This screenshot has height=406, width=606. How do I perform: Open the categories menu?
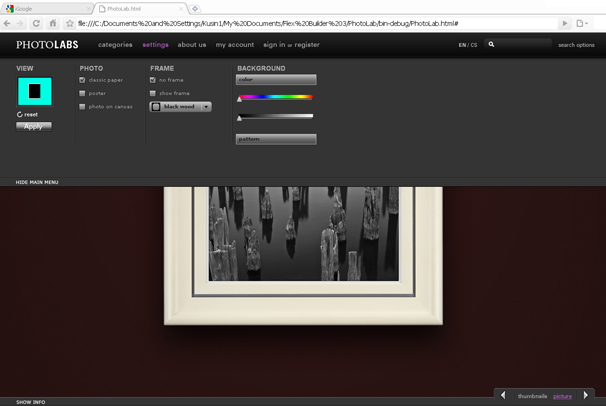click(115, 45)
